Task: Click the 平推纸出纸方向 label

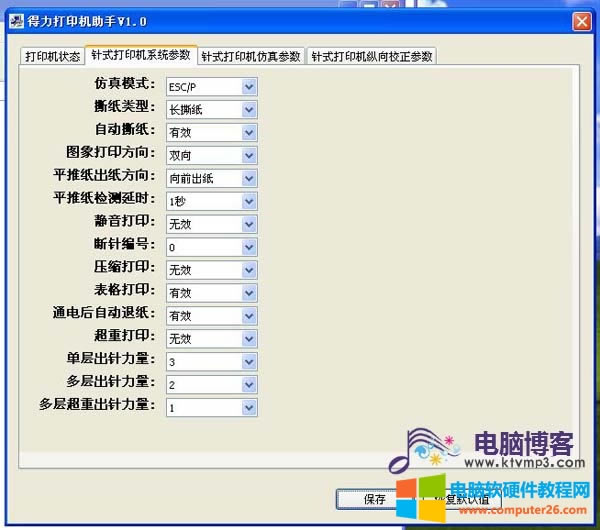Action: [x=104, y=175]
